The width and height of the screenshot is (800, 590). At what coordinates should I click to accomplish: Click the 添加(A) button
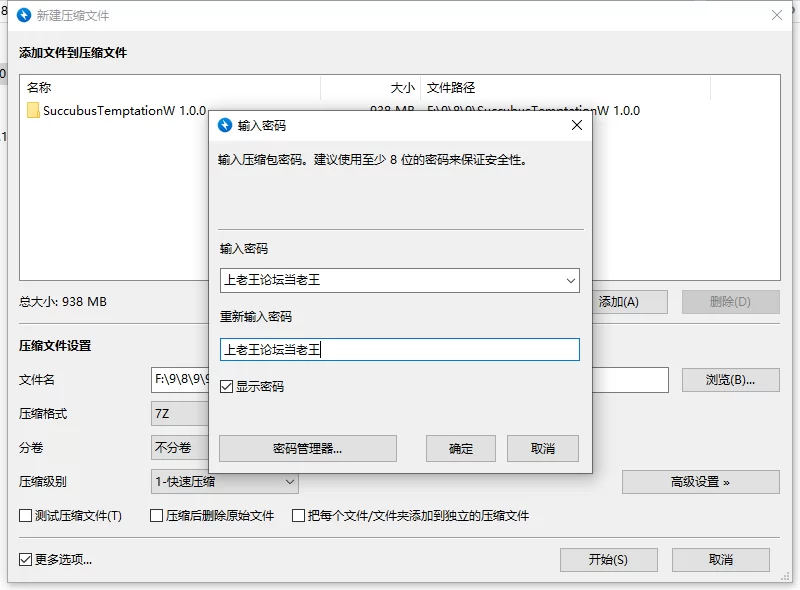630,302
